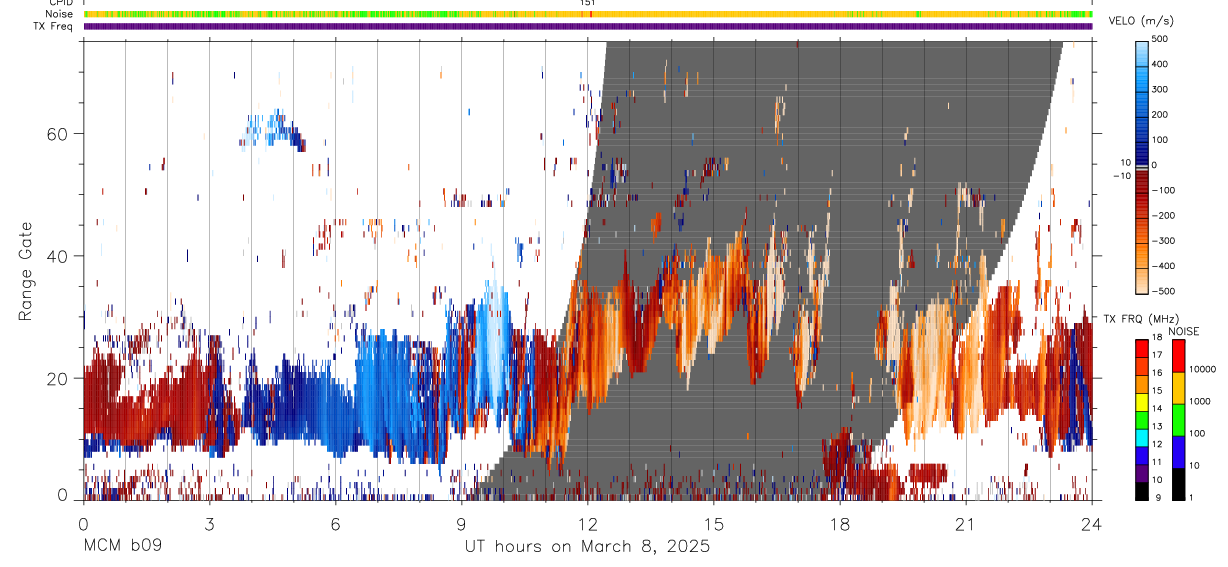1228x567 pixels.
Task: Click 'UT hours on March 8, 2025' label
Action: [x=587, y=547]
